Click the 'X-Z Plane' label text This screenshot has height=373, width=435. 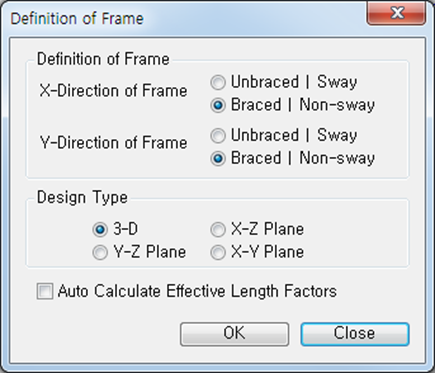(267, 229)
